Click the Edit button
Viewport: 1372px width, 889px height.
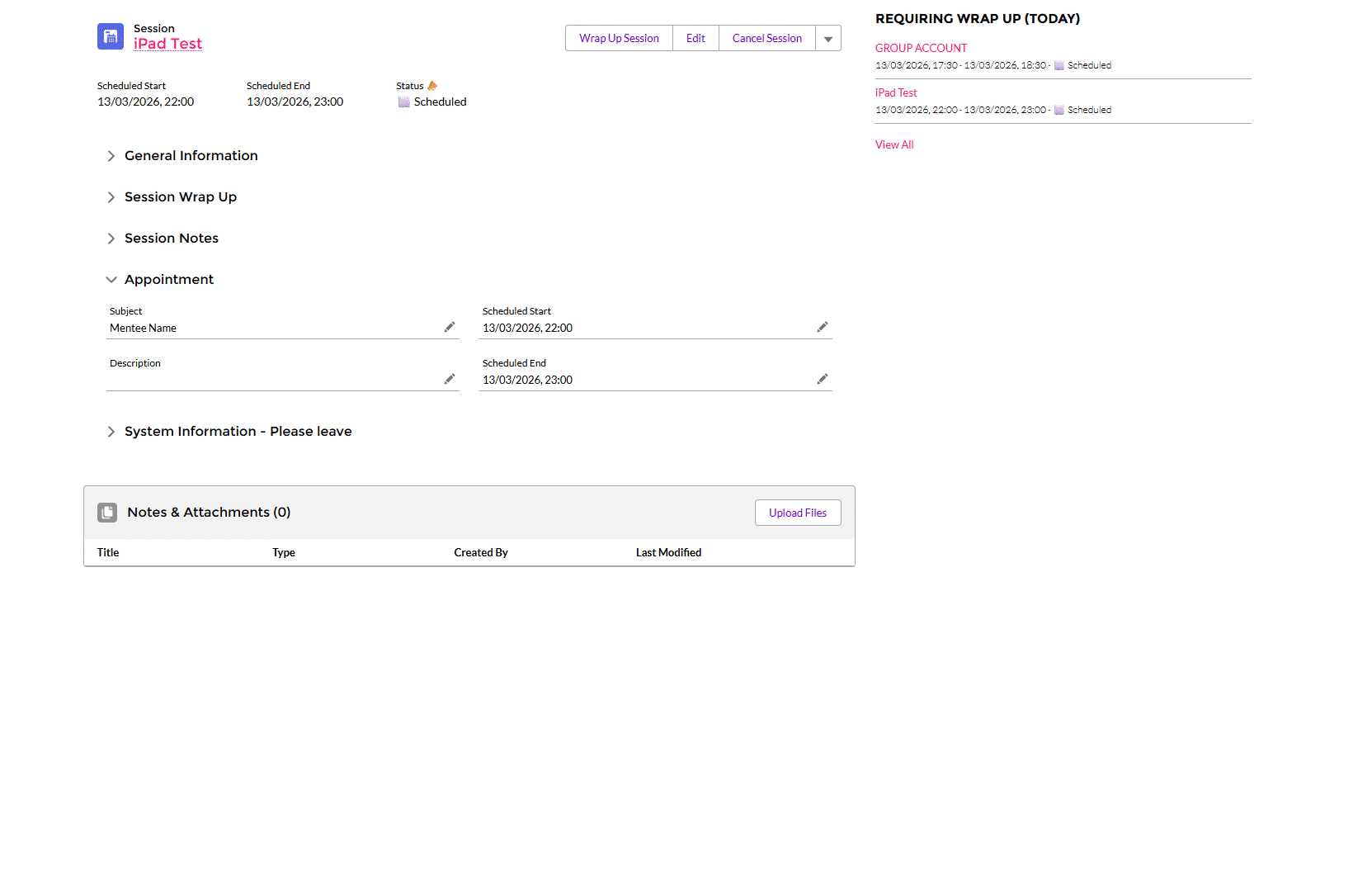(695, 39)
